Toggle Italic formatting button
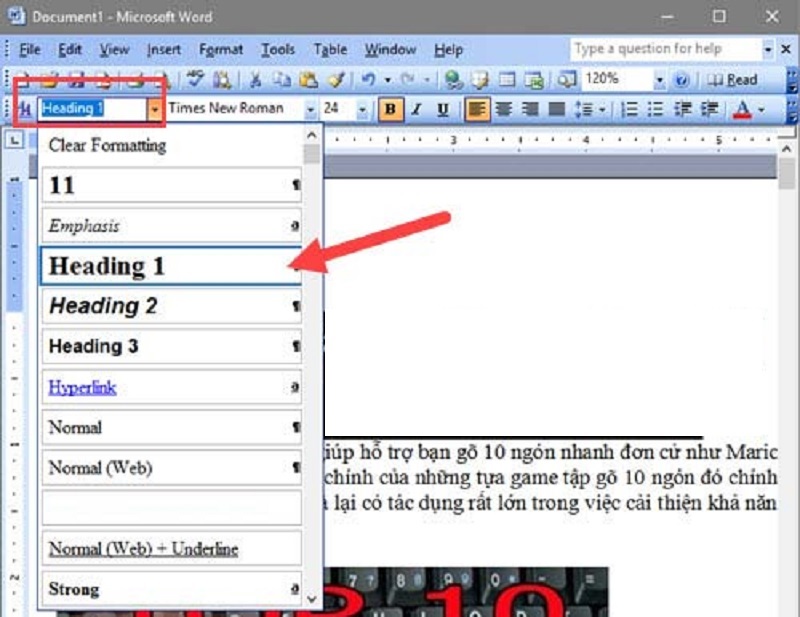 tap(417, 109)
